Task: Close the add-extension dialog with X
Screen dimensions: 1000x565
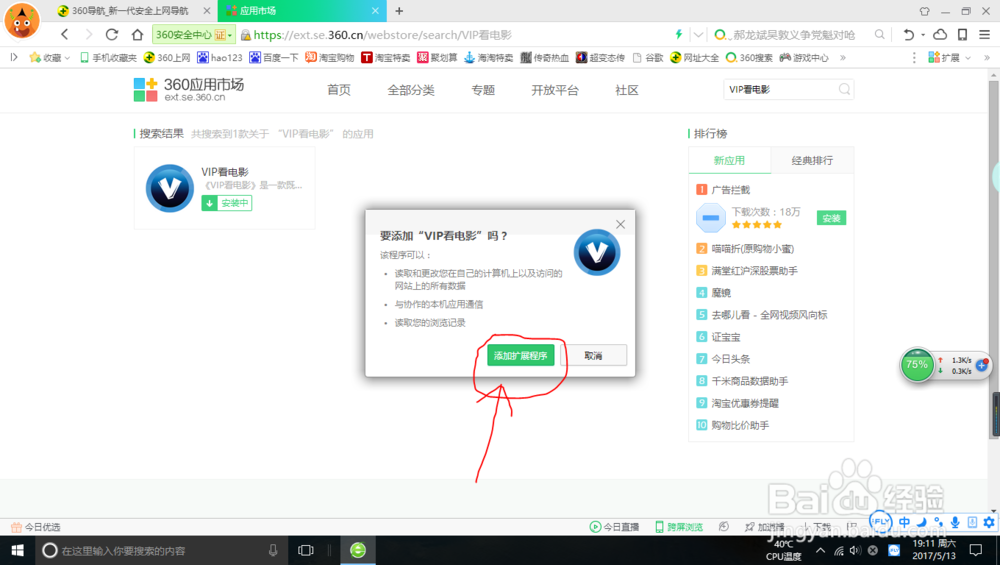Action: pyautogui.click(x=621, y=224)
